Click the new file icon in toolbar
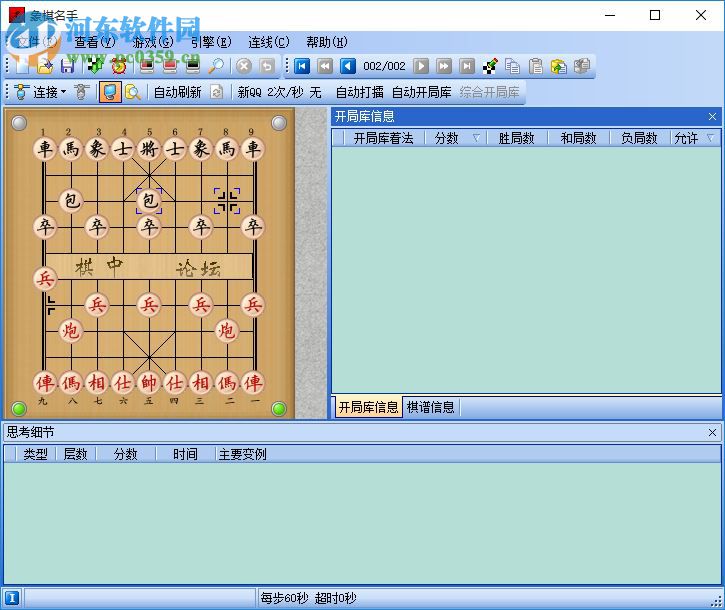 click(x=22, y=66)
